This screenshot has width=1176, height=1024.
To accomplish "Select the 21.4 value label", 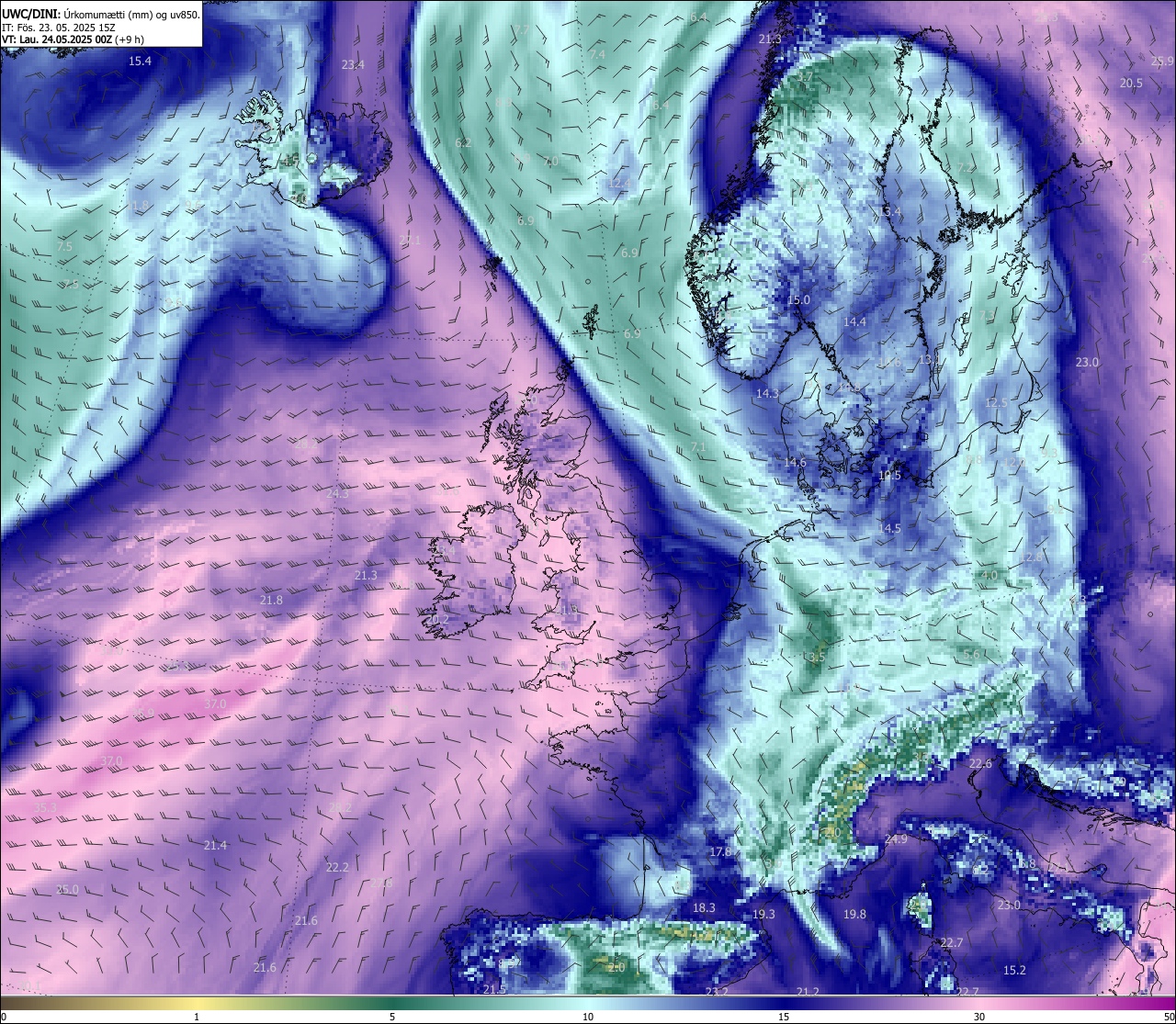I will coord(215,845).
